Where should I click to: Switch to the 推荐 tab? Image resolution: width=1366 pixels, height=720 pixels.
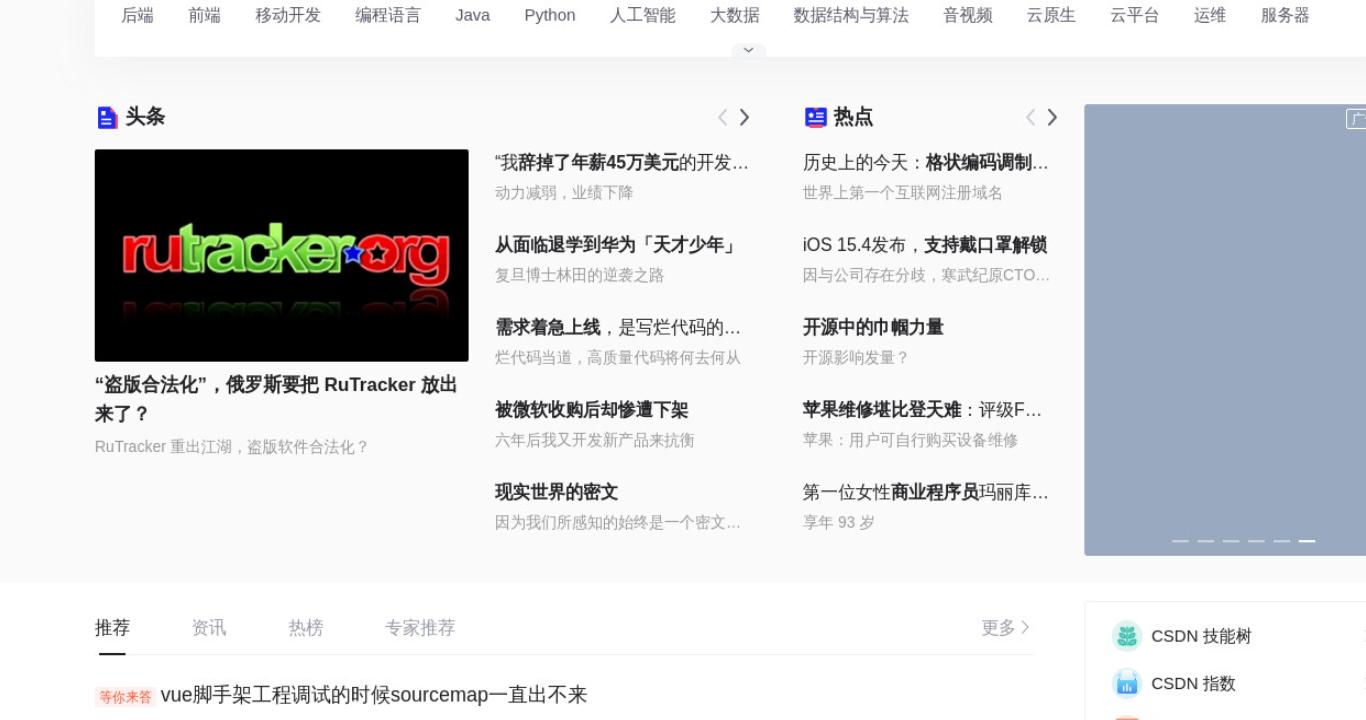point(112,628)
